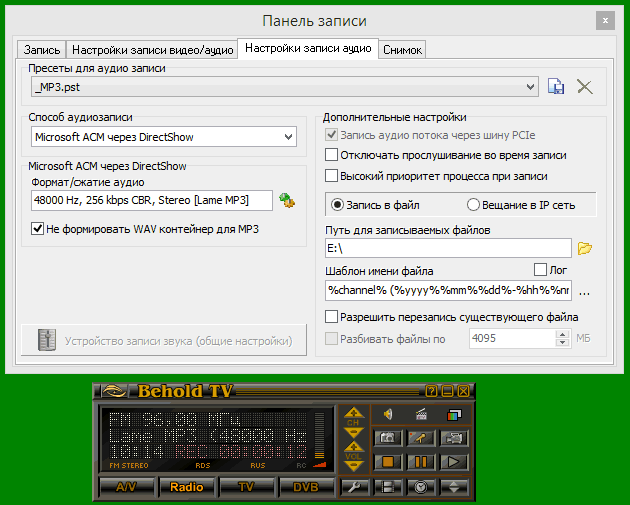The height and width of the screenshot is (505, 630).
Task: Open audio codec format settings icon
Action: click(x=287, y=200)
